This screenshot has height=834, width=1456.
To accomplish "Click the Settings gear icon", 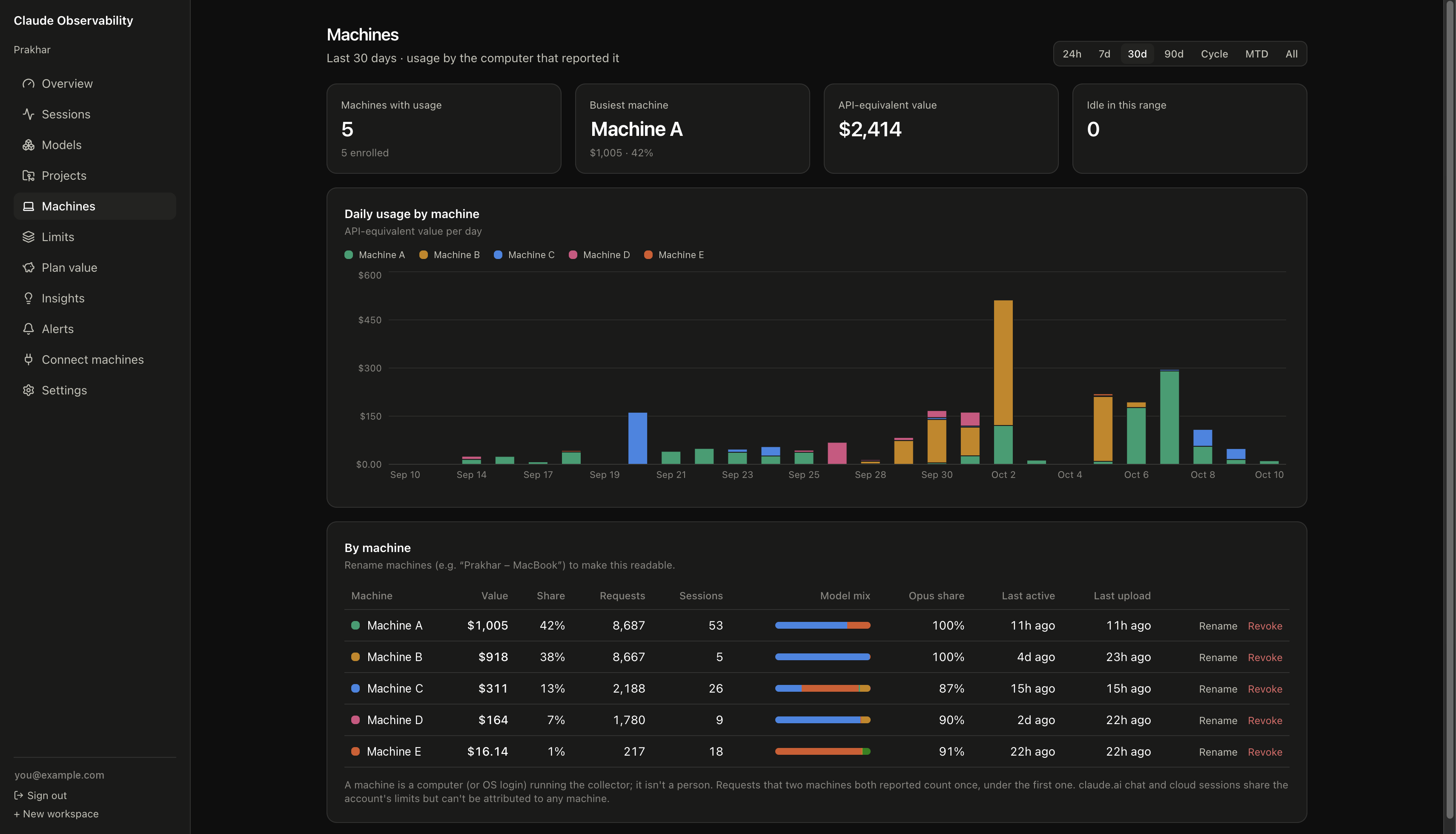I will coord(28,390).
